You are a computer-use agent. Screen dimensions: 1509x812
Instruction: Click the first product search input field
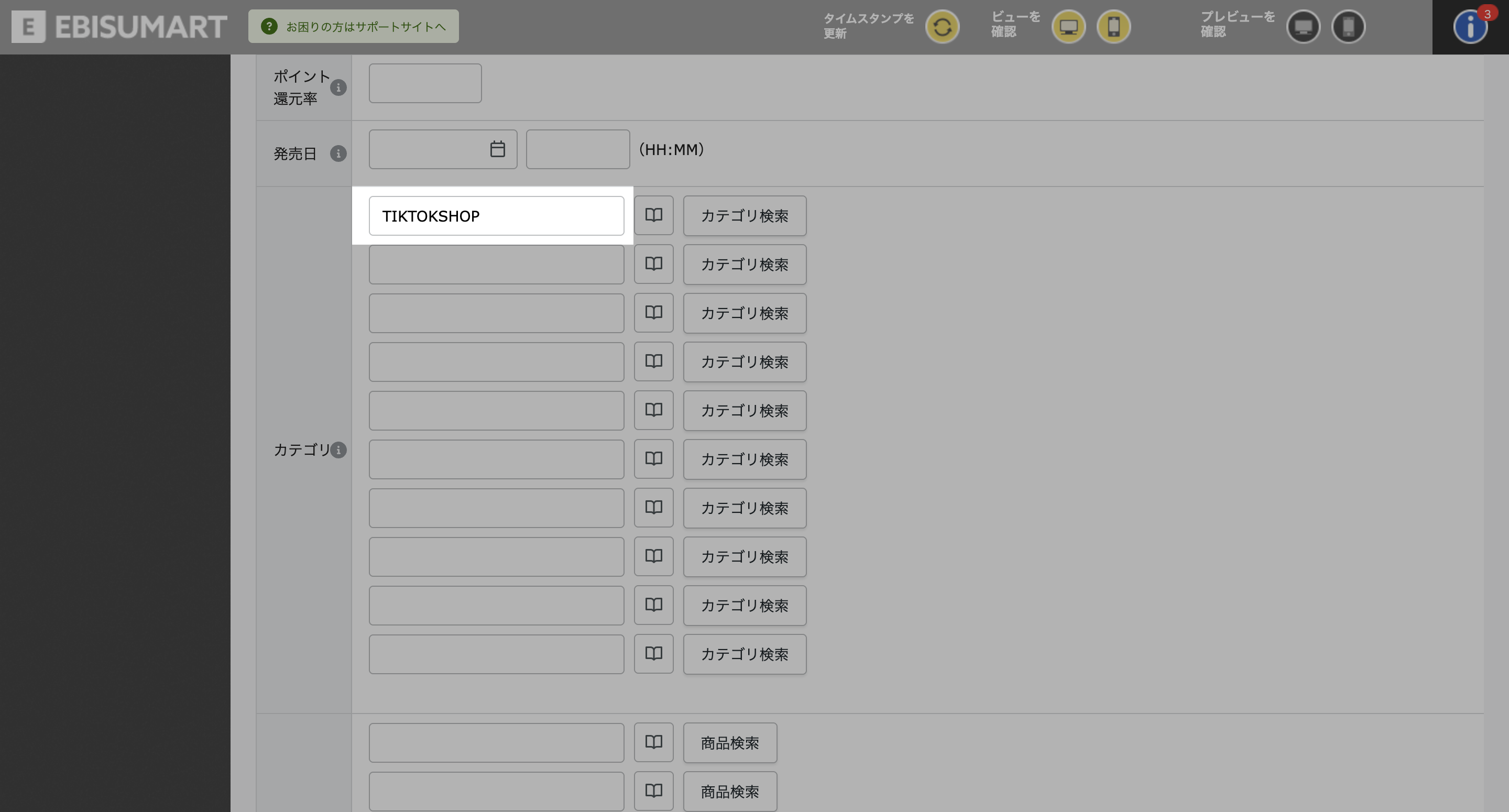496,742
